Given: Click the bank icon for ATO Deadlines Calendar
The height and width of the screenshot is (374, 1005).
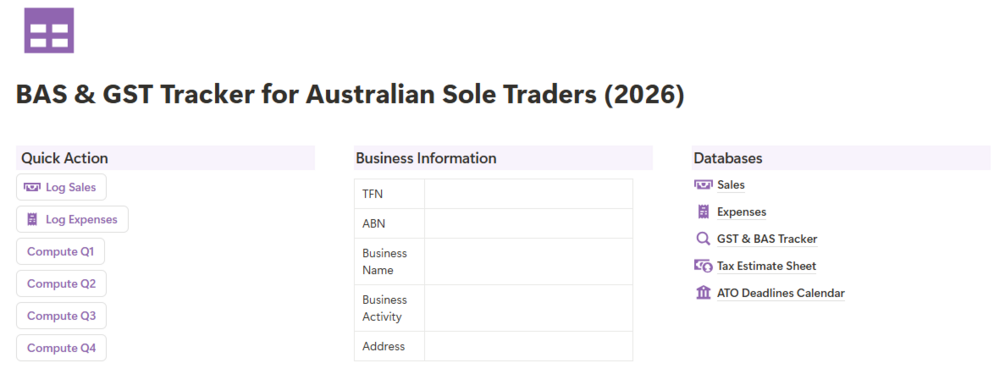Looking at the screenshot, I should tap(703, 293).
